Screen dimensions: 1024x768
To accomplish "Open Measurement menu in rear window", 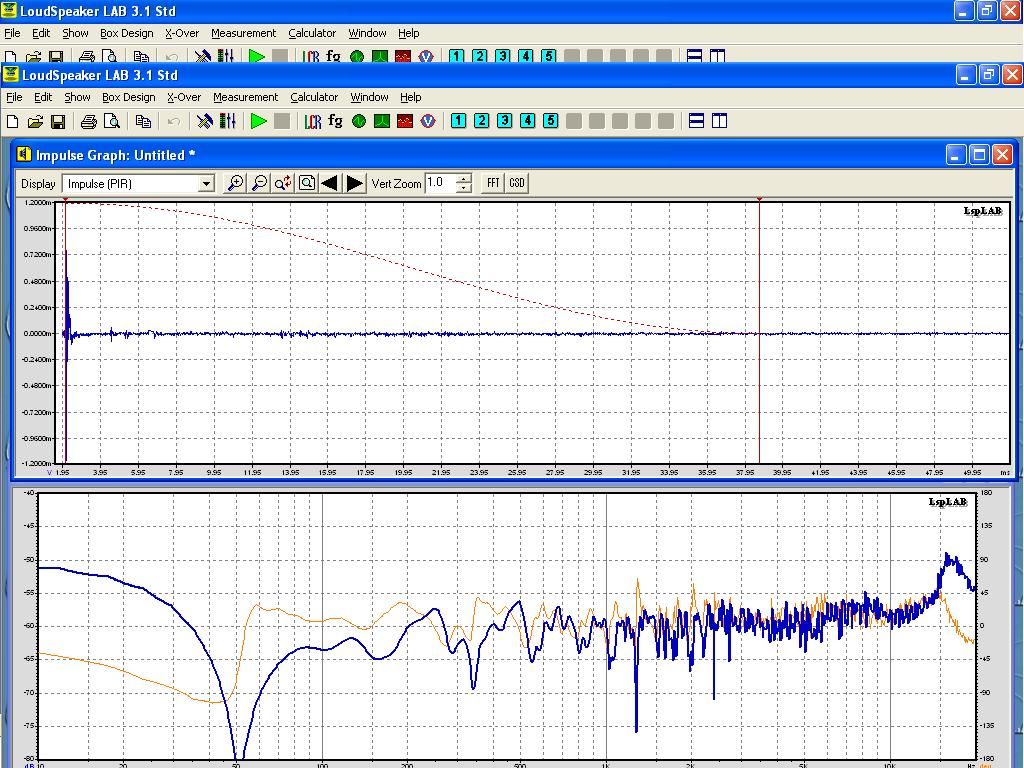I will click(244, 33).
